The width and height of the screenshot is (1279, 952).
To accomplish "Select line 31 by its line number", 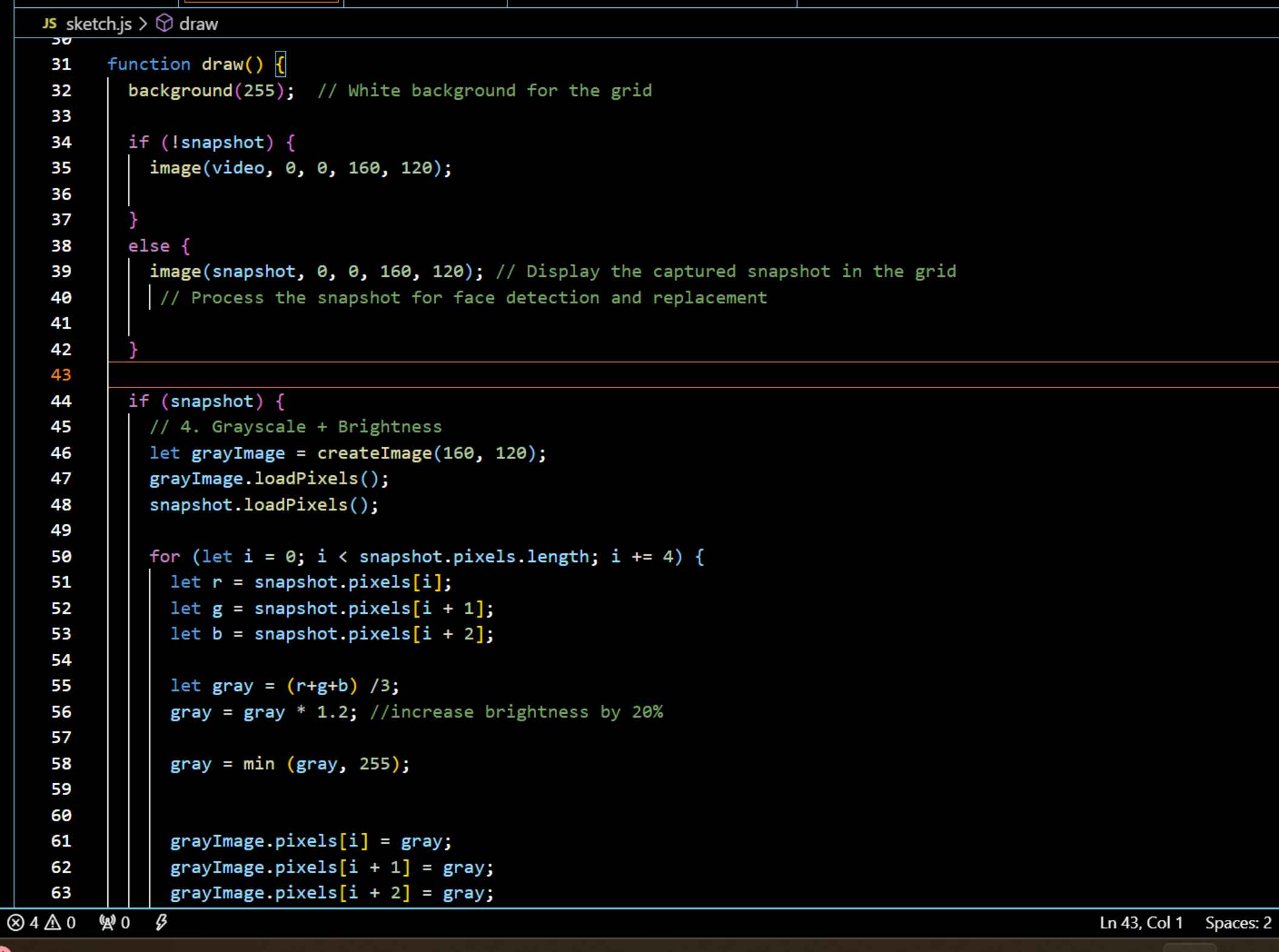I will [x=61, y=64].
